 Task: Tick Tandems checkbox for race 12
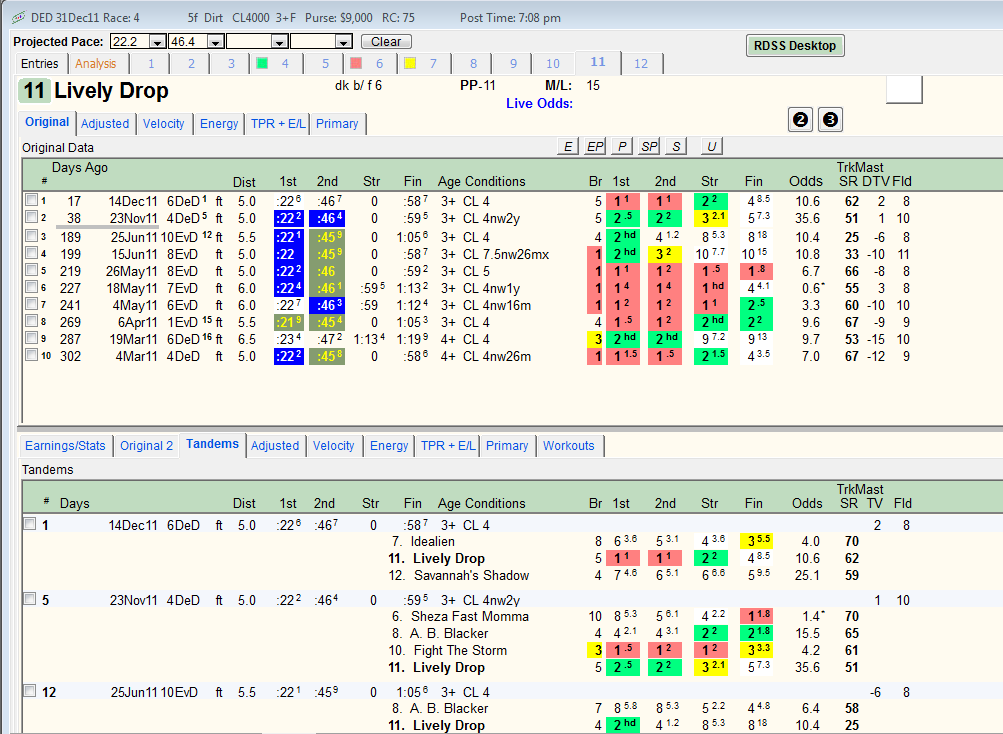pyautogui.click(x=29, y=690)
